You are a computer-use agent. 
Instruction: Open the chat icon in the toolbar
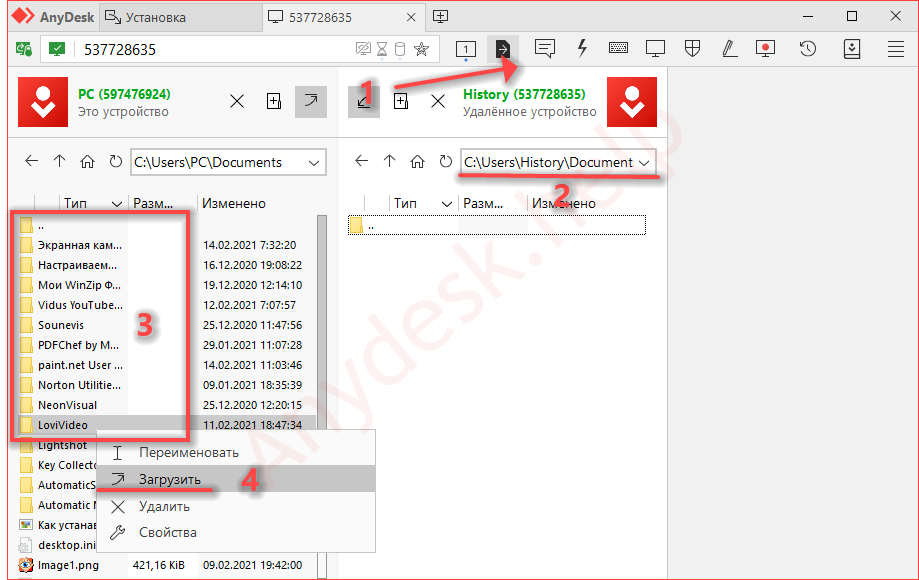coord(544,48)
